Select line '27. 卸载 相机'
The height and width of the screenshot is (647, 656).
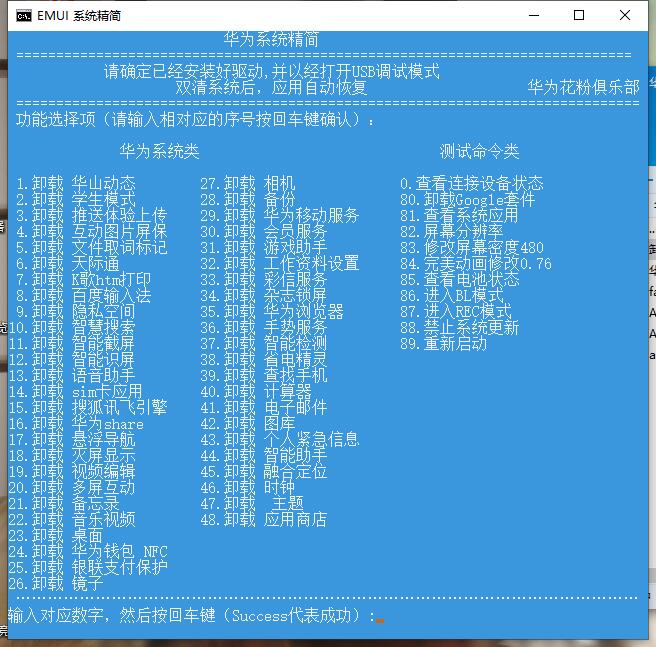tap(248, 184)
